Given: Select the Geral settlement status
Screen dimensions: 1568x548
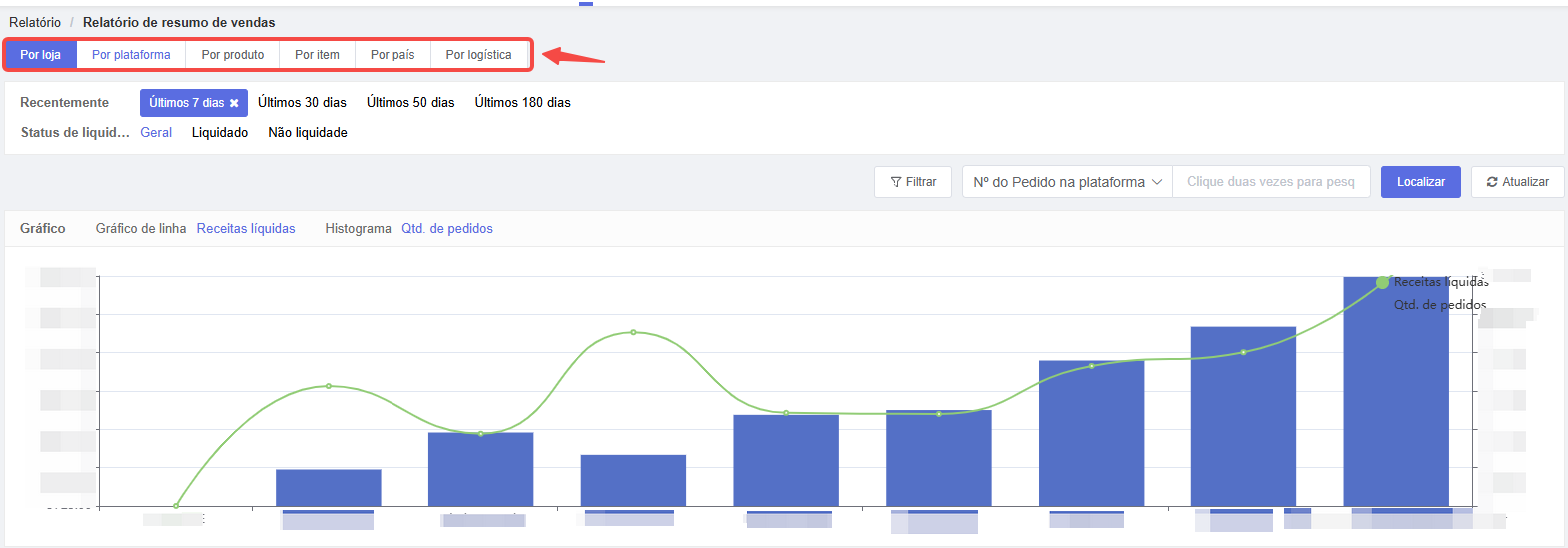Looking at the screenshot, I should (x=156, y=133).
